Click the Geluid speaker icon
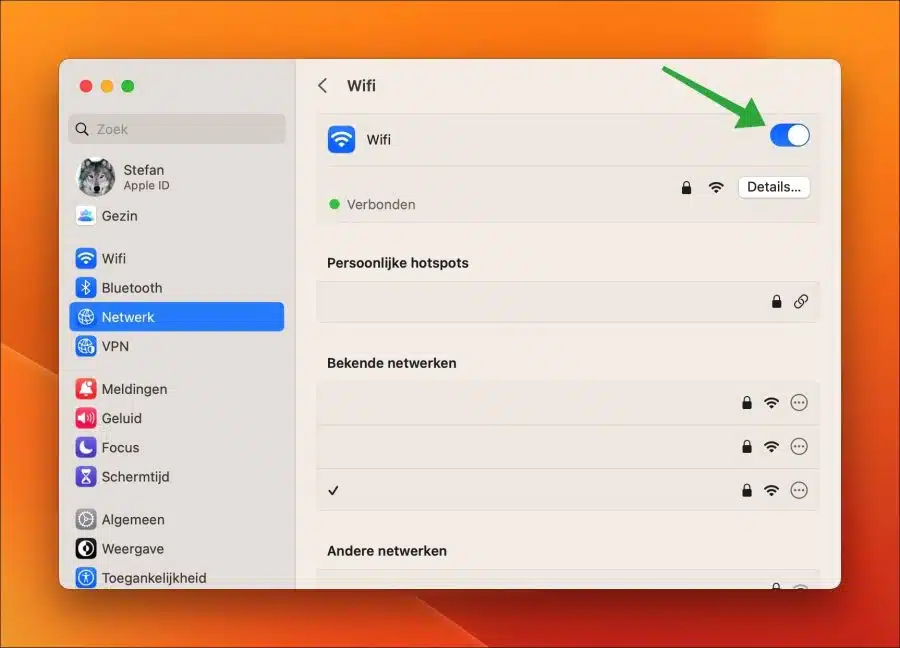Image resolution: width=900 pixels, height=648 pixels. pos(86,418)
